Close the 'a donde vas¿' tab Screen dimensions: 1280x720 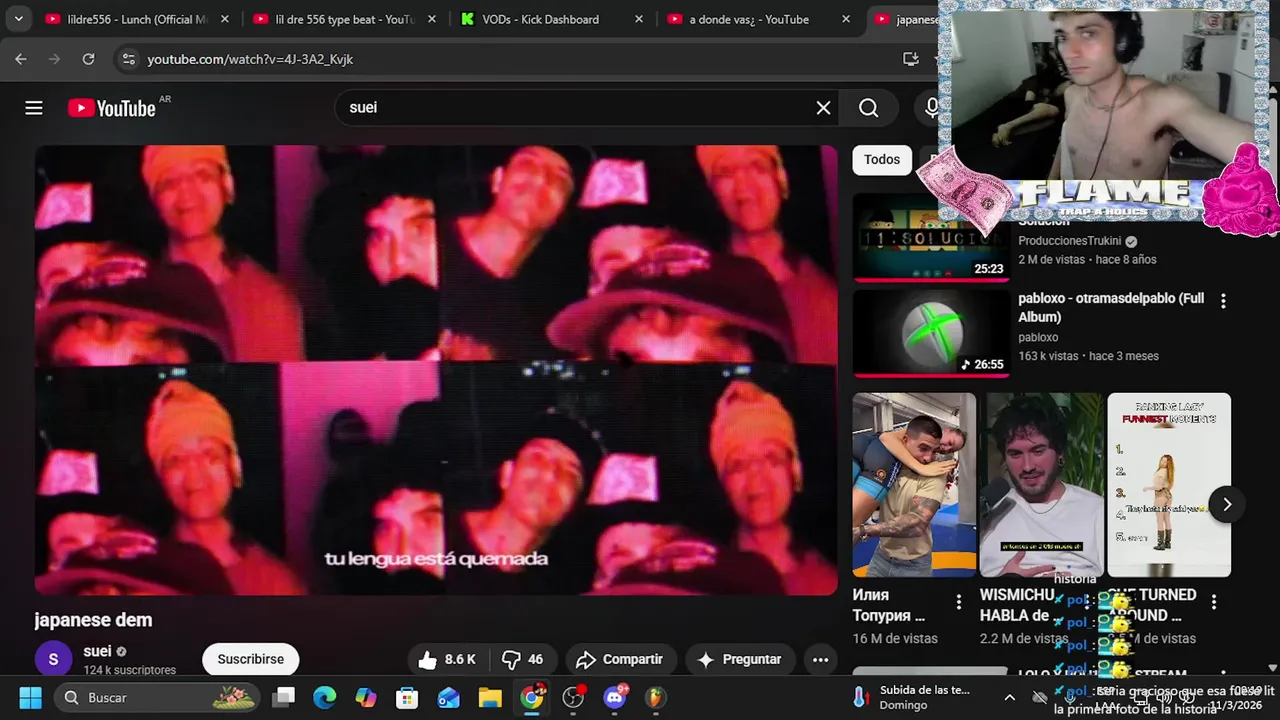[x=845, y=19]
